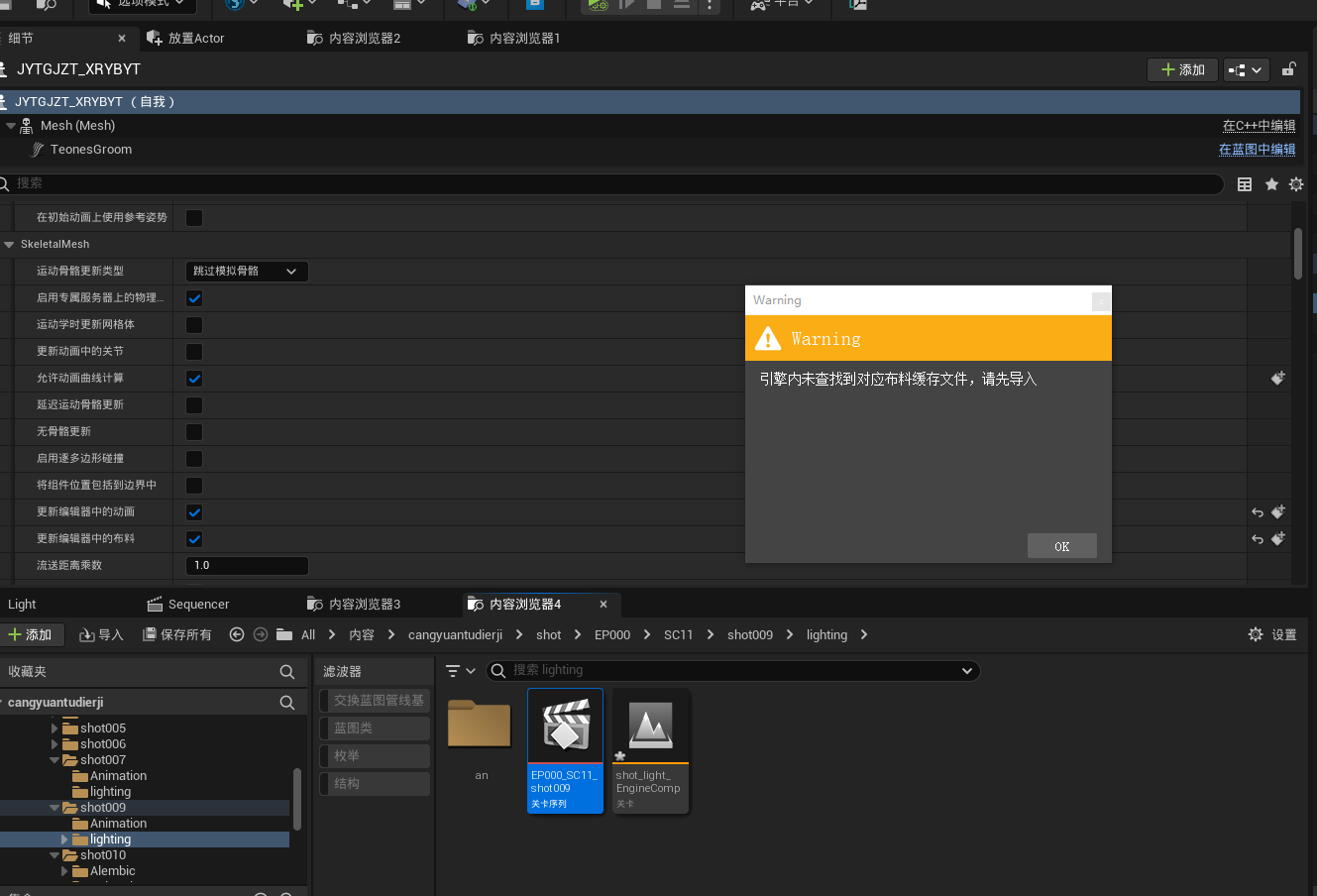
Task: Click the 在蓝图中编辑 link
Action: pyautogui.click(x=1257, y=150)
